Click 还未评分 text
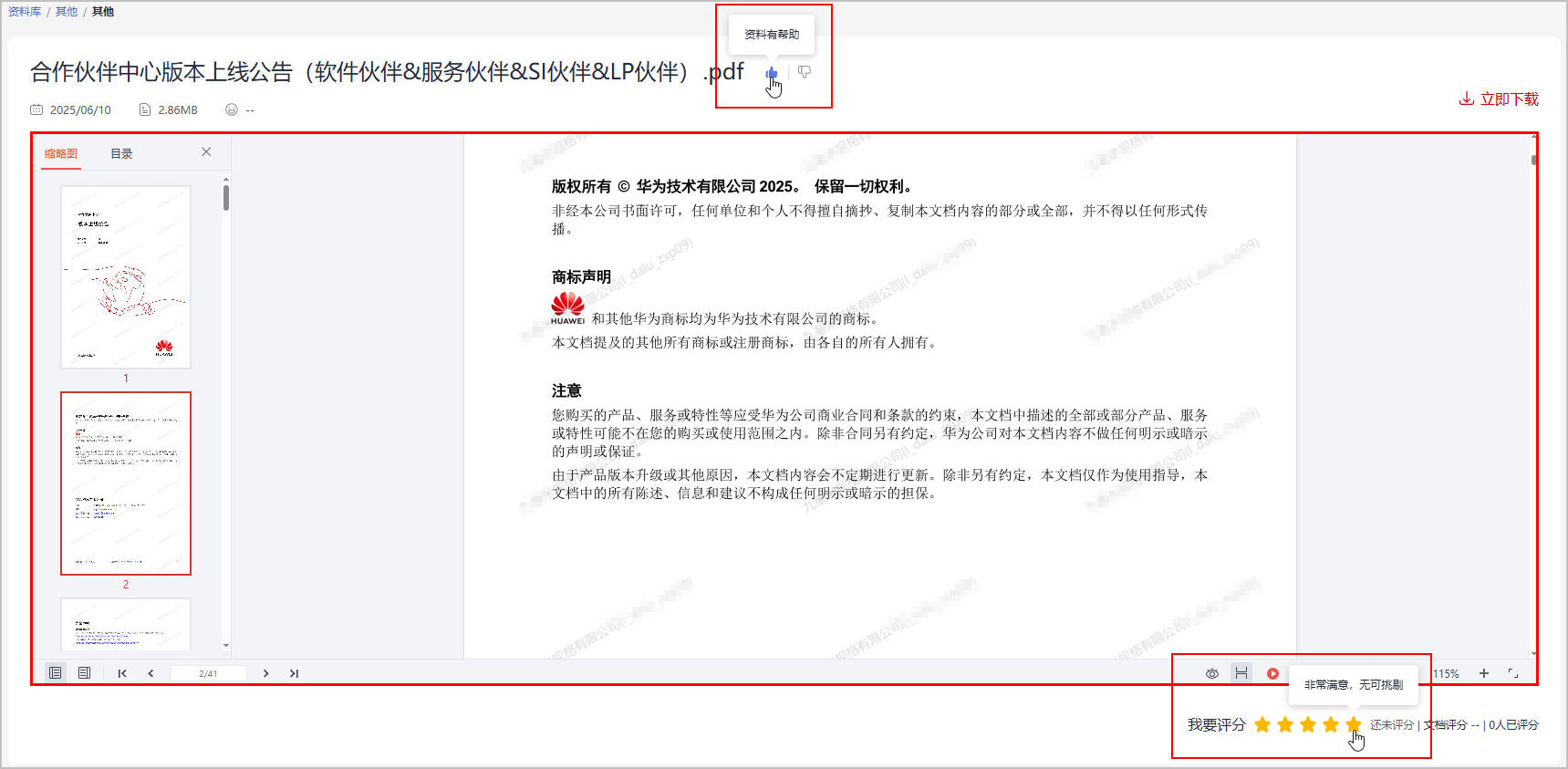This screenshot has width=1568, height=769. 1391,725
